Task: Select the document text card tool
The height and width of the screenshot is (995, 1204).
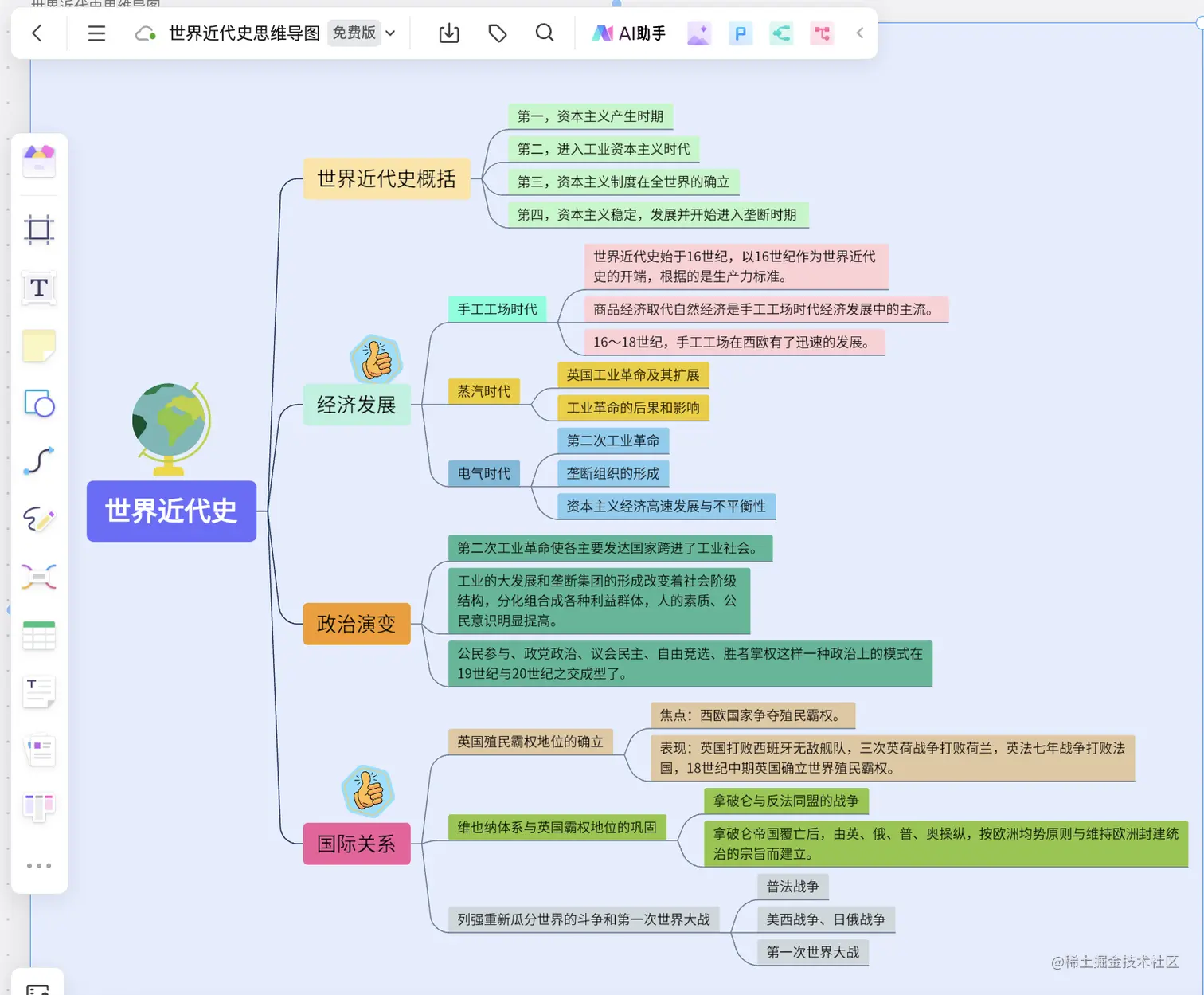Action: [39, 692]
